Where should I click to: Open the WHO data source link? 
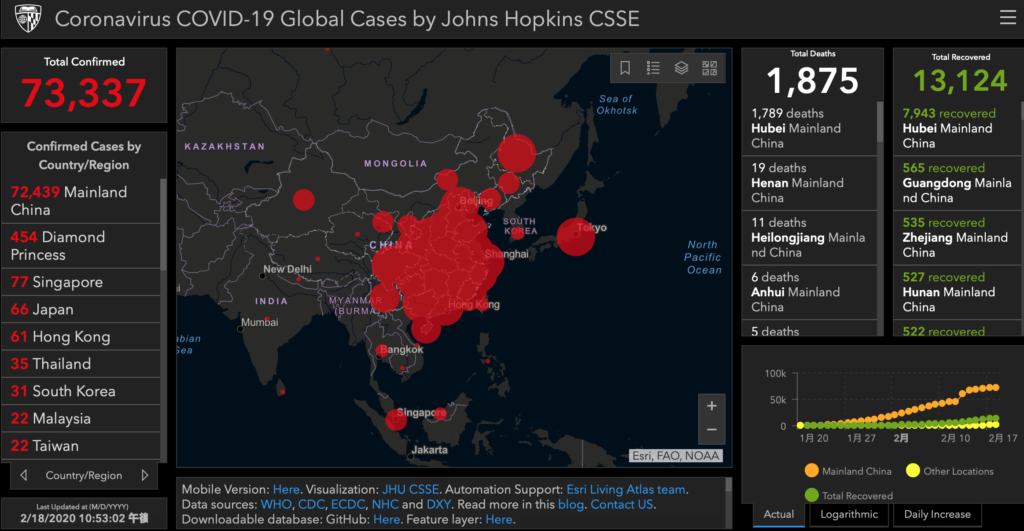(x=276, y=504)
